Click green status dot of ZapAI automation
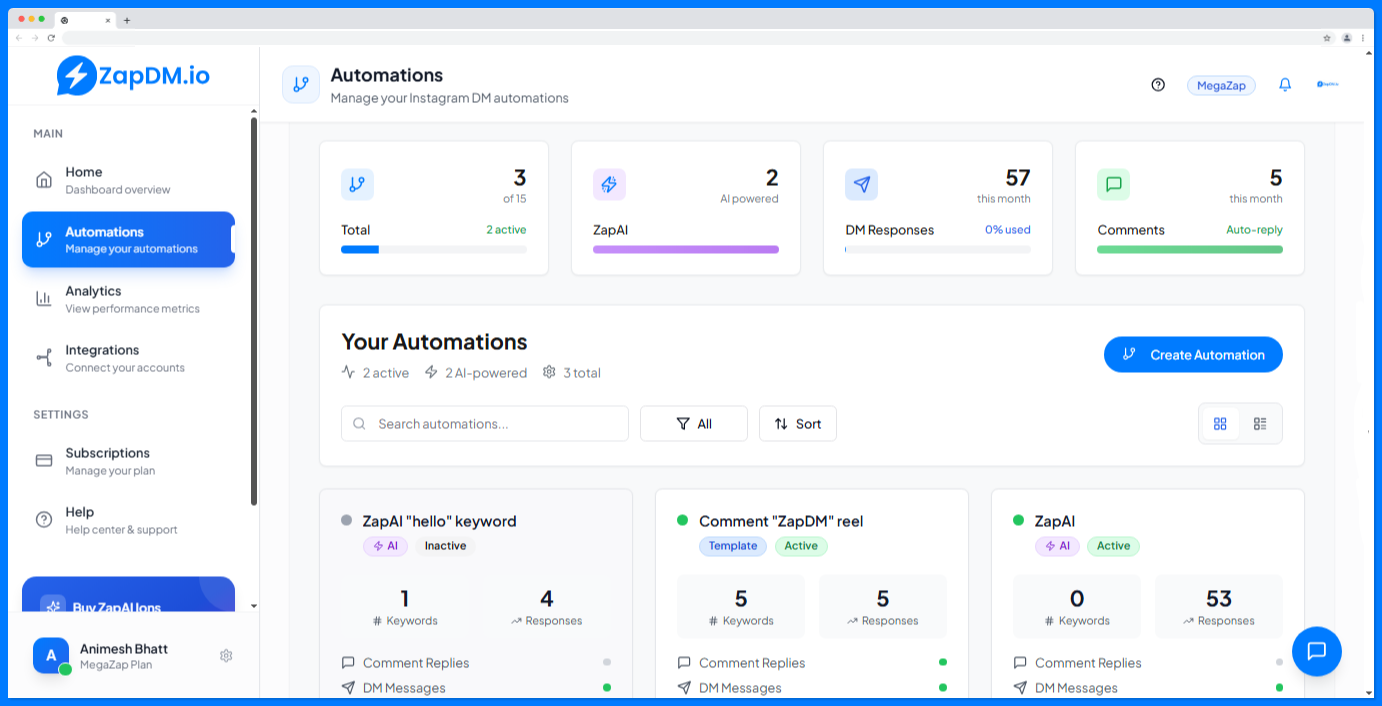Image resolution: width=1382 pixels, height=706 pixels. click(1019, 520)
